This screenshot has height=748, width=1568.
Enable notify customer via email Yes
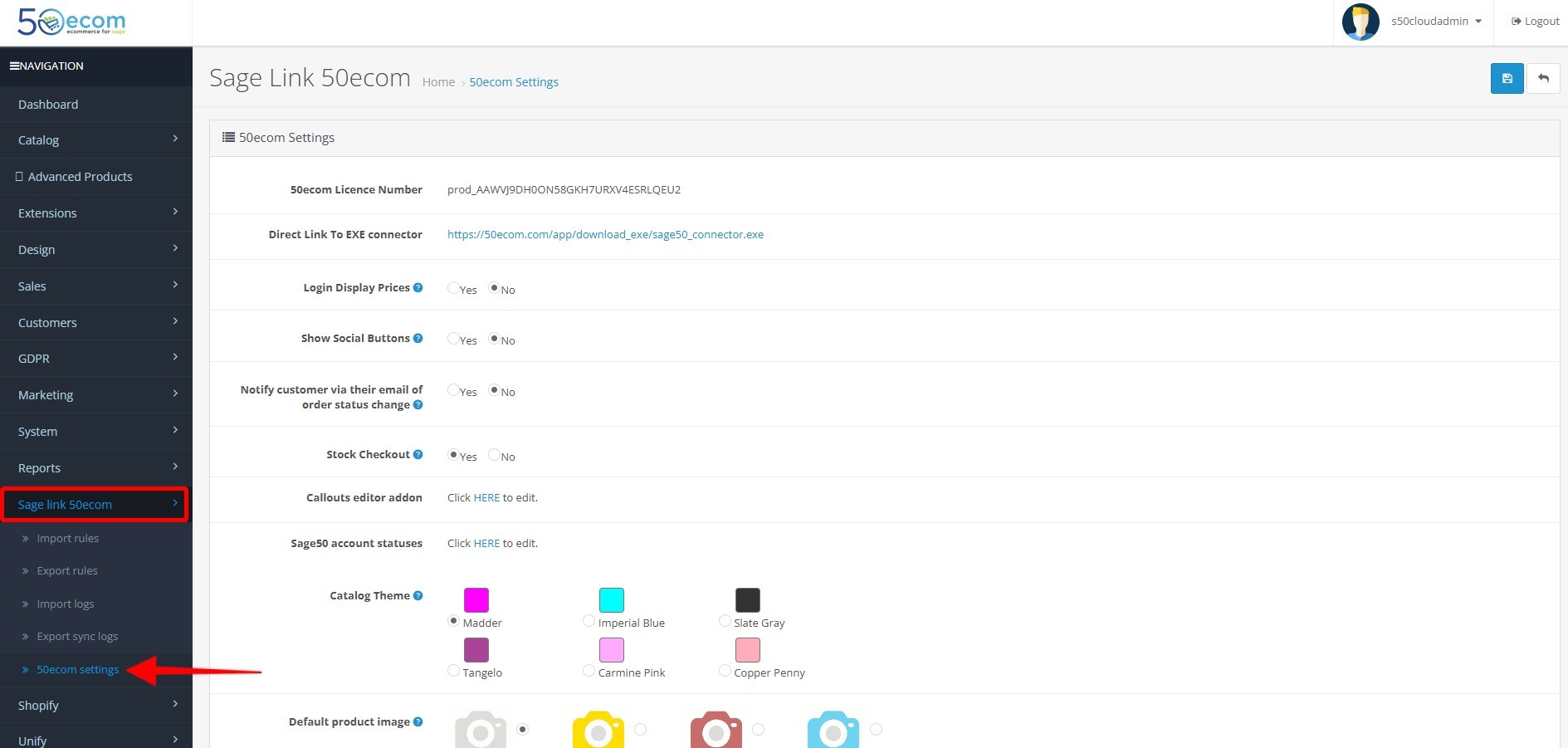453,390
